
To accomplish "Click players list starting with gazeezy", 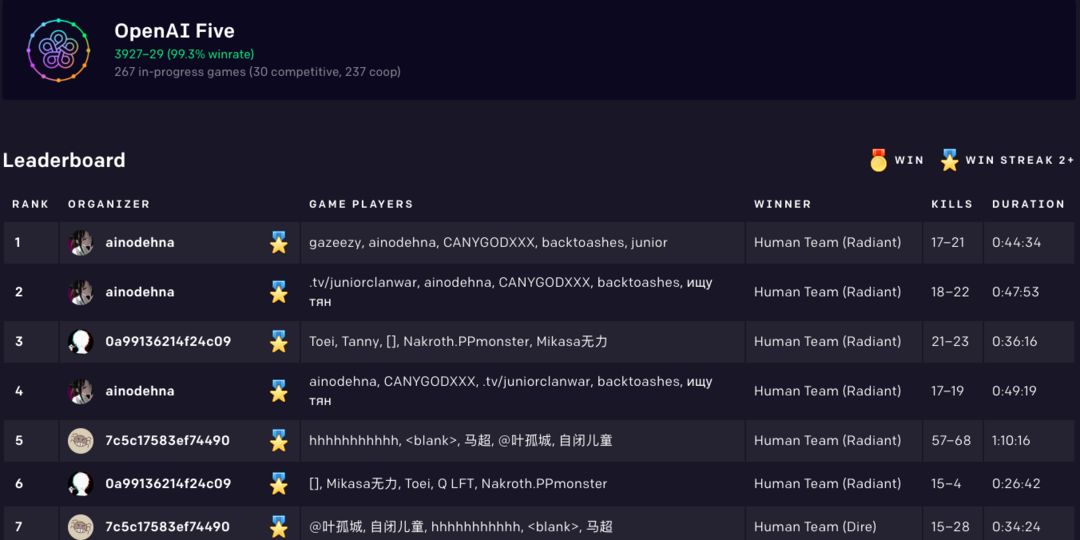I will point(488,242).
